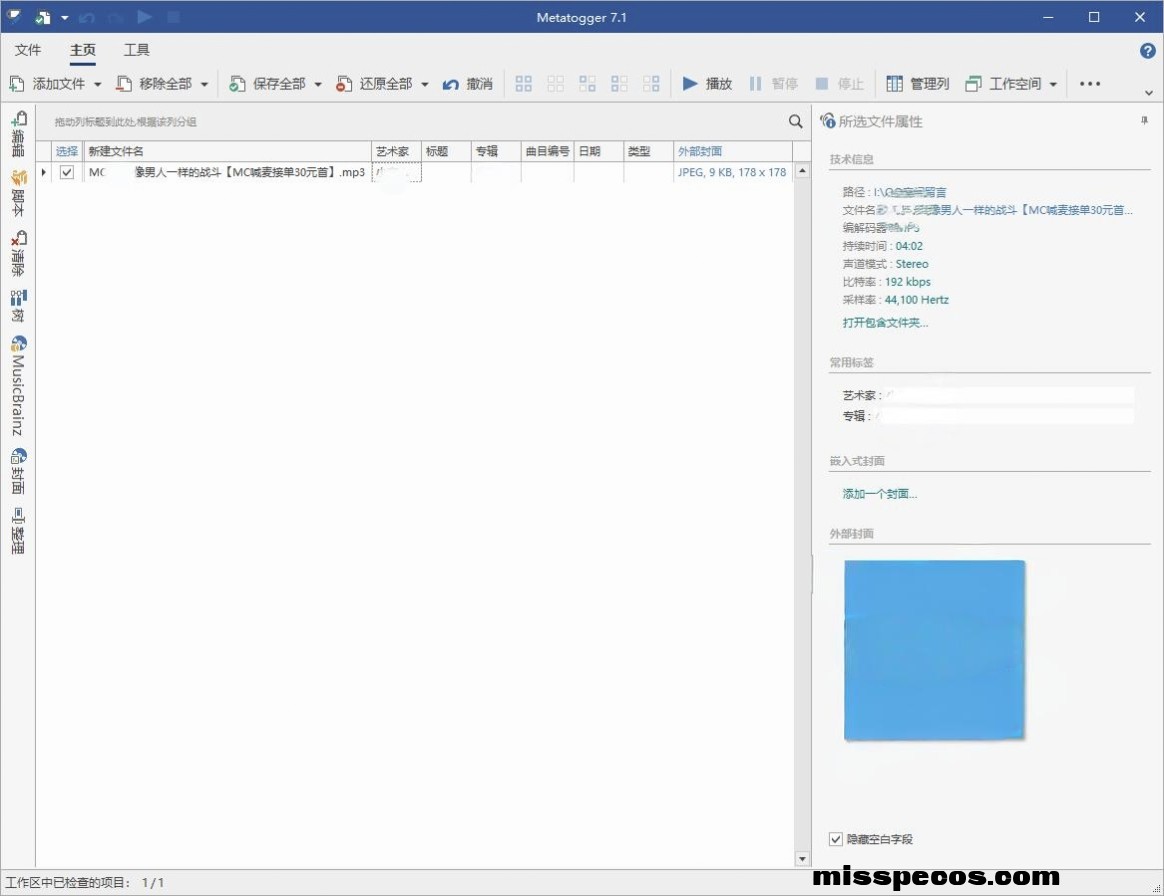Click the search magnifier icon

click(x=795, y=121)
